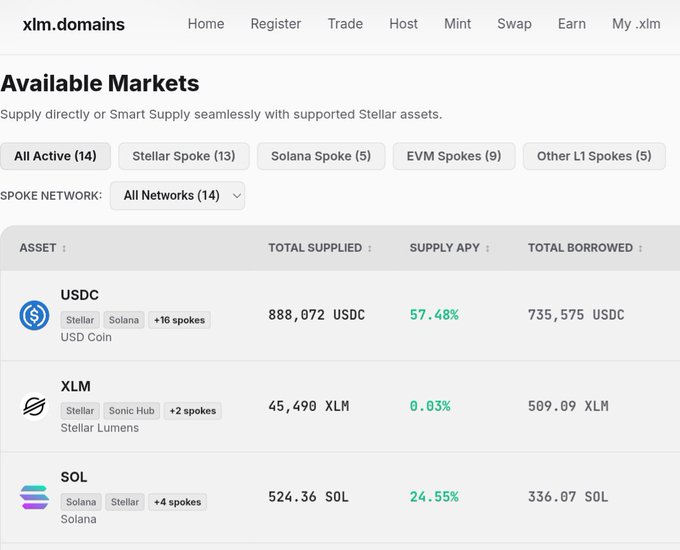
Task: Click the 524.36 SOL supplied value
Action: pyautogui.click(x=308, y=497)
